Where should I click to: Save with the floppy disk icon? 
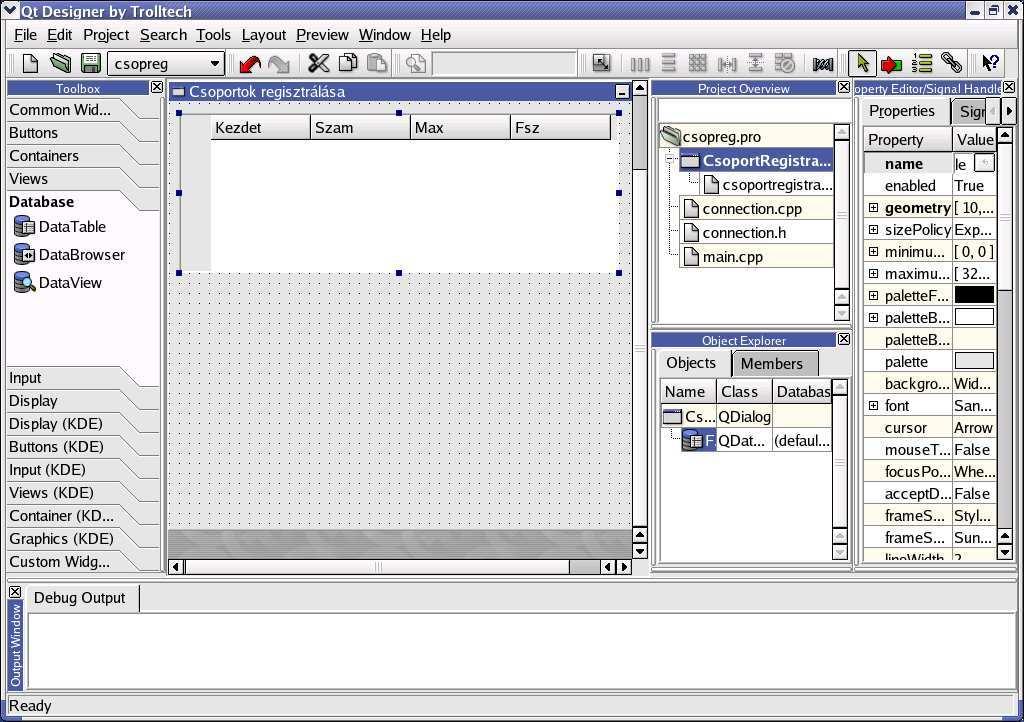coord(91,63)
